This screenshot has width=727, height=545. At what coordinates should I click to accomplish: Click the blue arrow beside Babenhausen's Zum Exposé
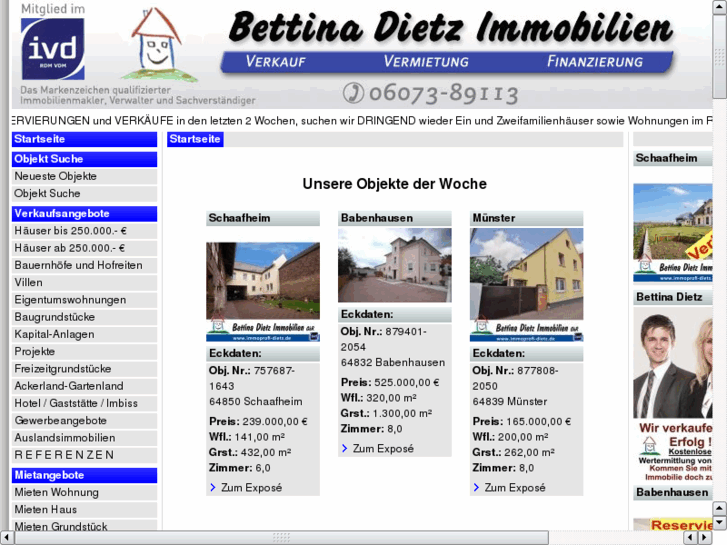point(344,449)
